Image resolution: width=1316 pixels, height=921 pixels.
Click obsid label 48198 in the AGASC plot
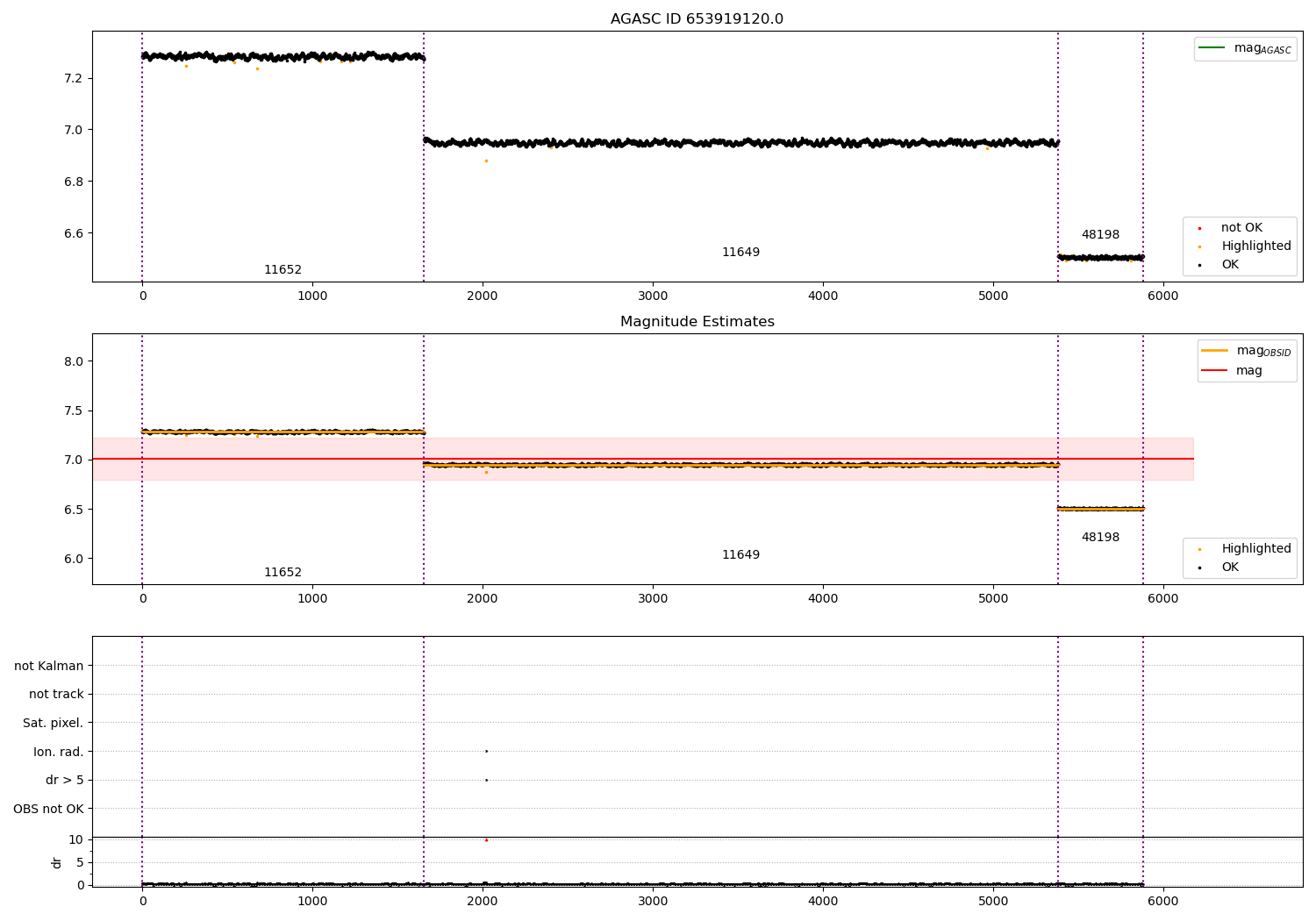pyautogui.click(x=1100, y=235)
